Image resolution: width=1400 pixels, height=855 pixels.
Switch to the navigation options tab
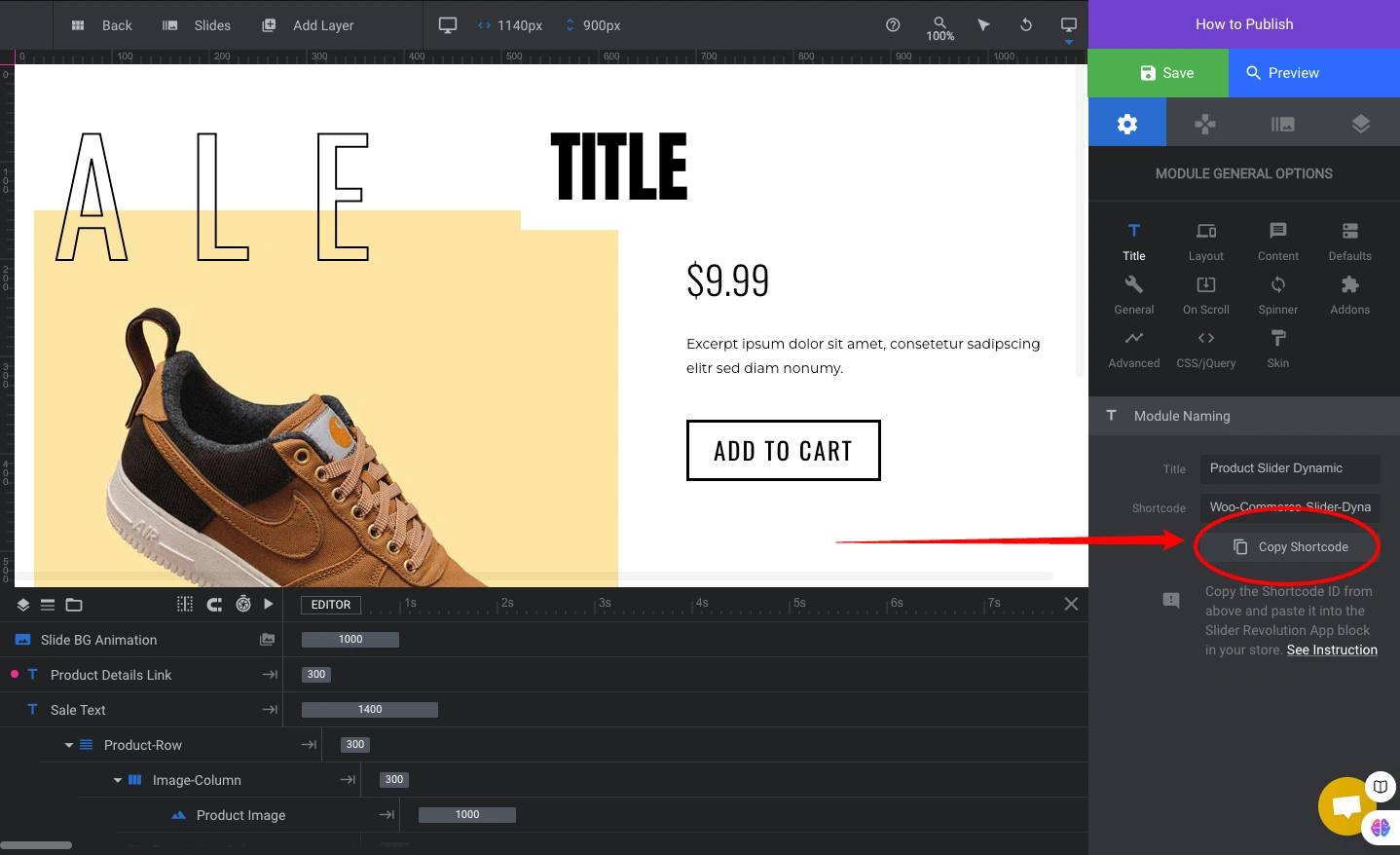(x=1205, y=124)
